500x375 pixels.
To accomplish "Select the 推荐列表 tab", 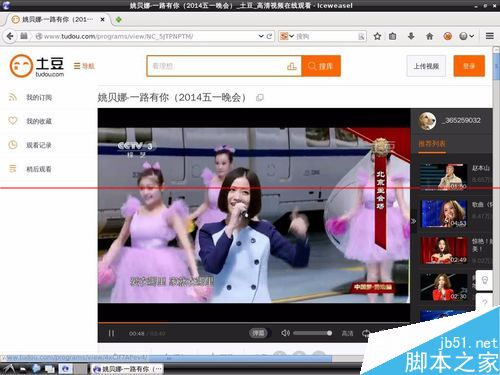I will [432, 144].
